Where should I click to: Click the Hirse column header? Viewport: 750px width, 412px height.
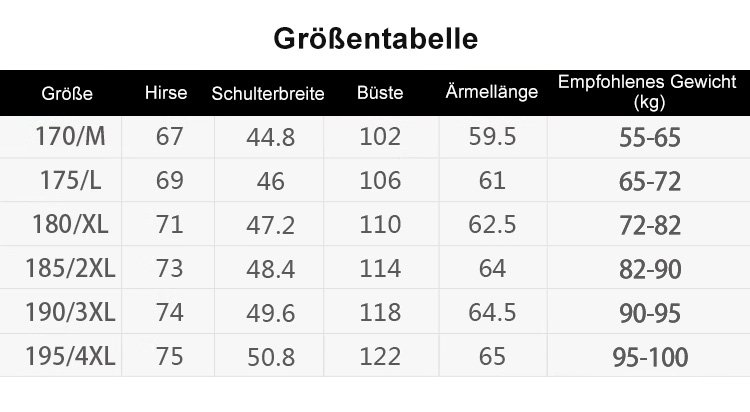[x=166, y=93]
